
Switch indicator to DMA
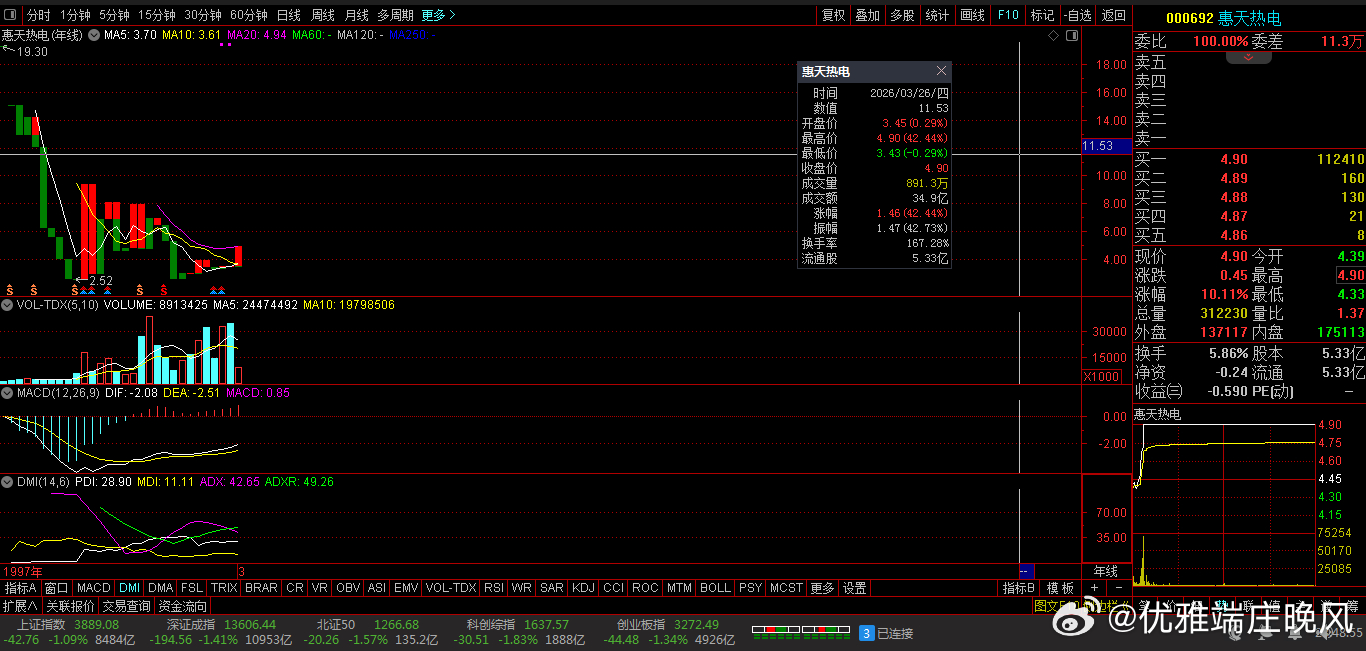161,588
